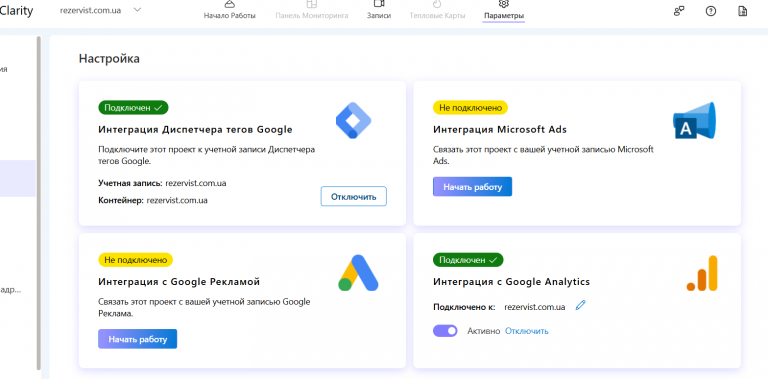768x379 pixels.
Task: Click the Отключить link for Google Analytics
Action: coord(527,331)
